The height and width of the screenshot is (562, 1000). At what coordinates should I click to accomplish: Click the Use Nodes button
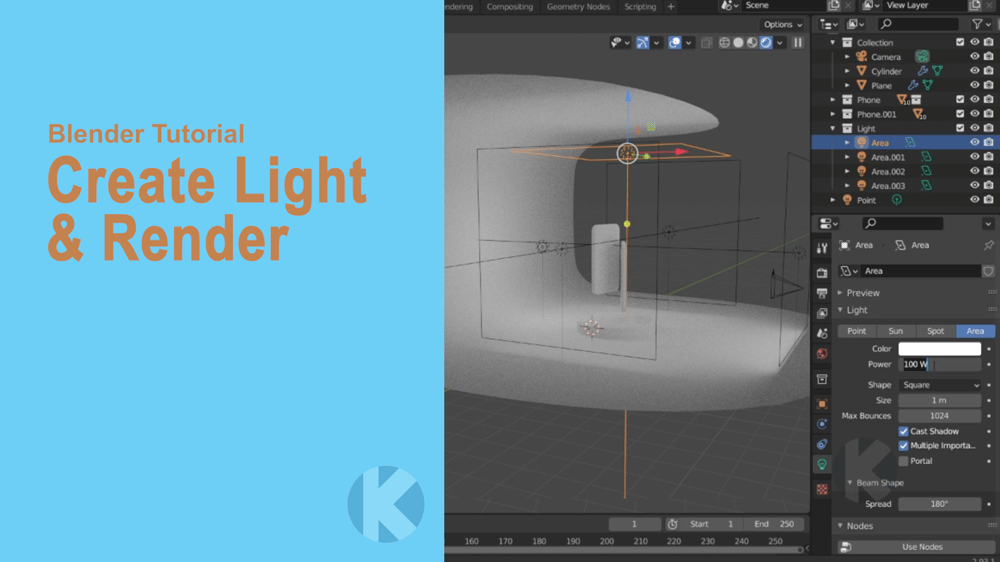pyautogui.click(x=916, y=547)
